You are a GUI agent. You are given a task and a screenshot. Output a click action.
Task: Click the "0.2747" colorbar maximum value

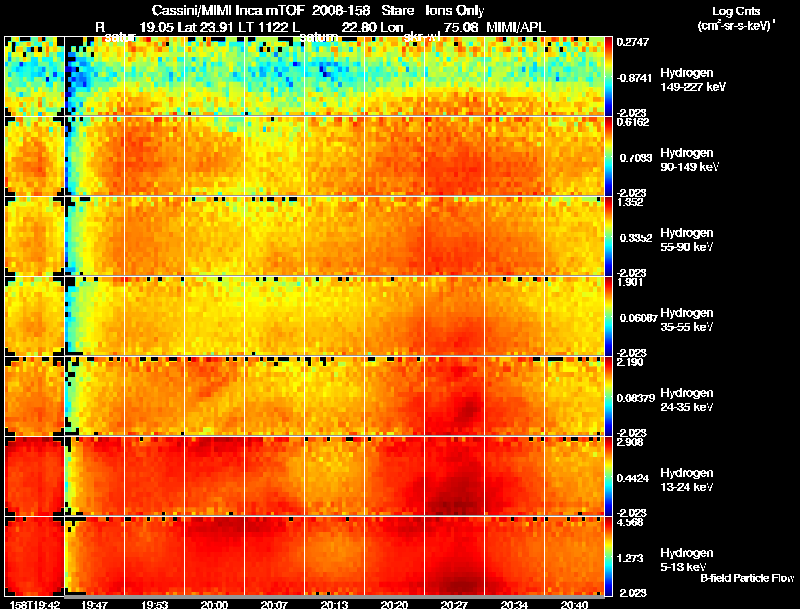coord(633,42)
